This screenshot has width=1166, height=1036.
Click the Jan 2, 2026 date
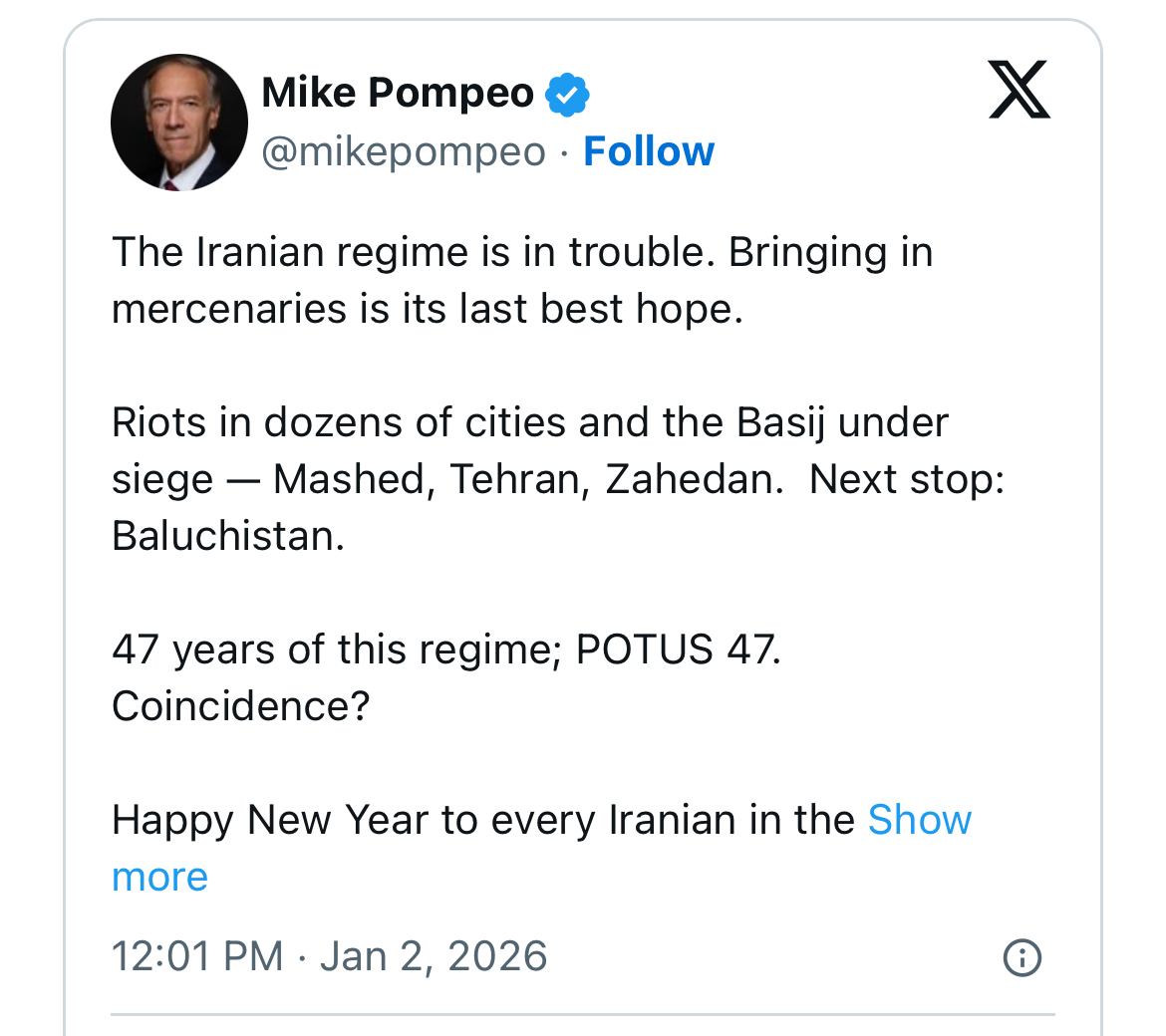pos(434,956)
